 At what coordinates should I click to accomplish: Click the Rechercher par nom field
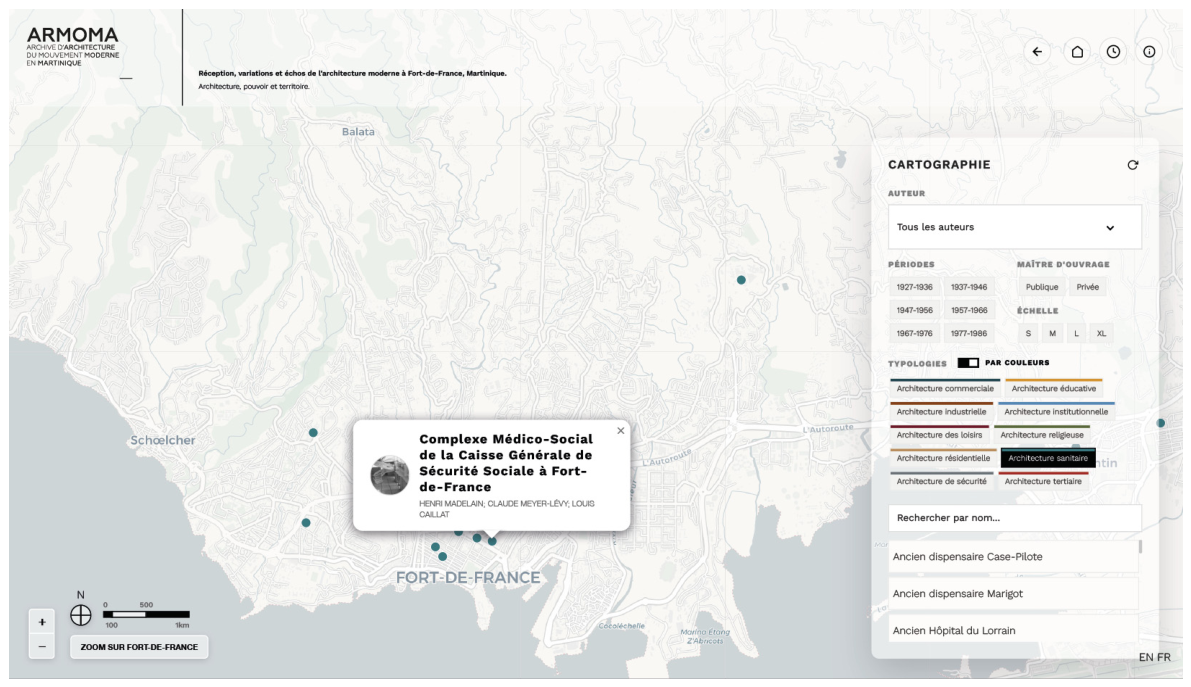(x=1014, y=518)
